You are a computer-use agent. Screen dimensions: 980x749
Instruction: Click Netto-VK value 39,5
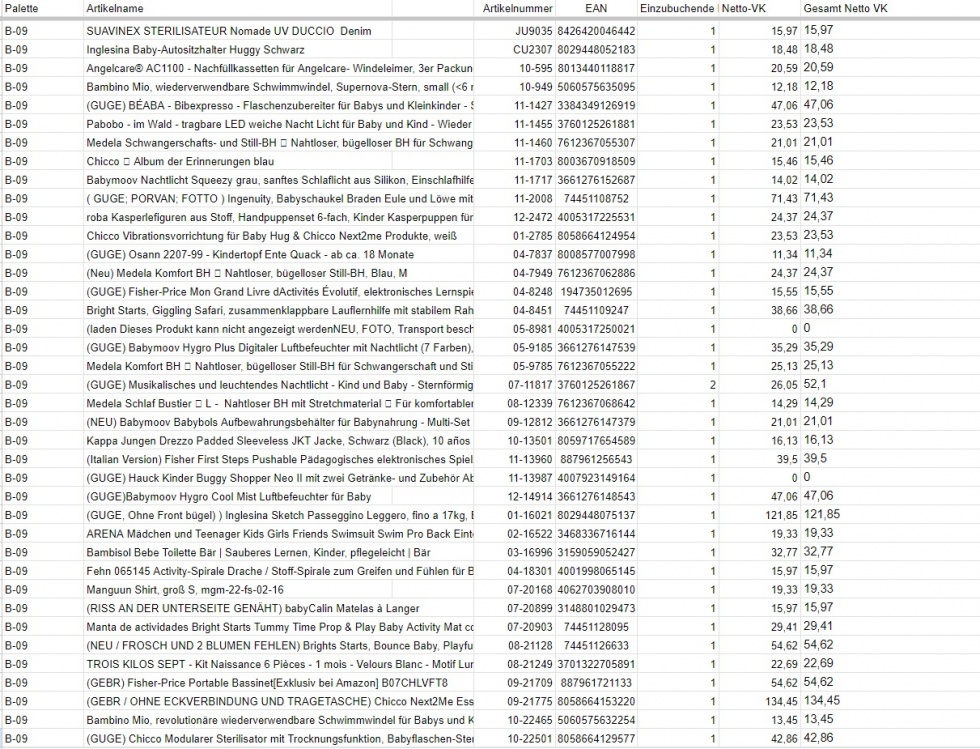tap(787, 460)
